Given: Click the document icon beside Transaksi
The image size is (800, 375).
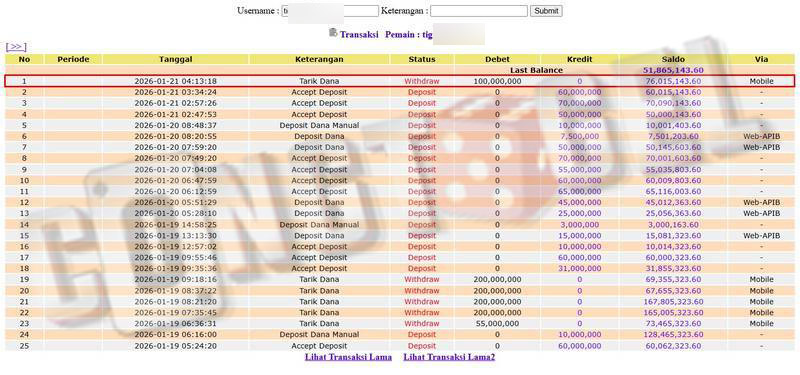Looking at the screenshot, I should 333,33.
